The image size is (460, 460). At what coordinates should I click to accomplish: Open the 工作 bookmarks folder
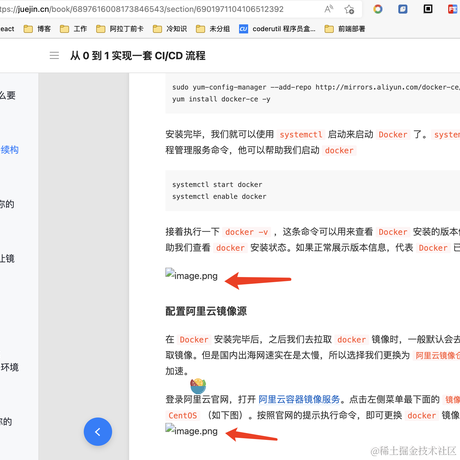pyautogui.click(x=73, y=29)
